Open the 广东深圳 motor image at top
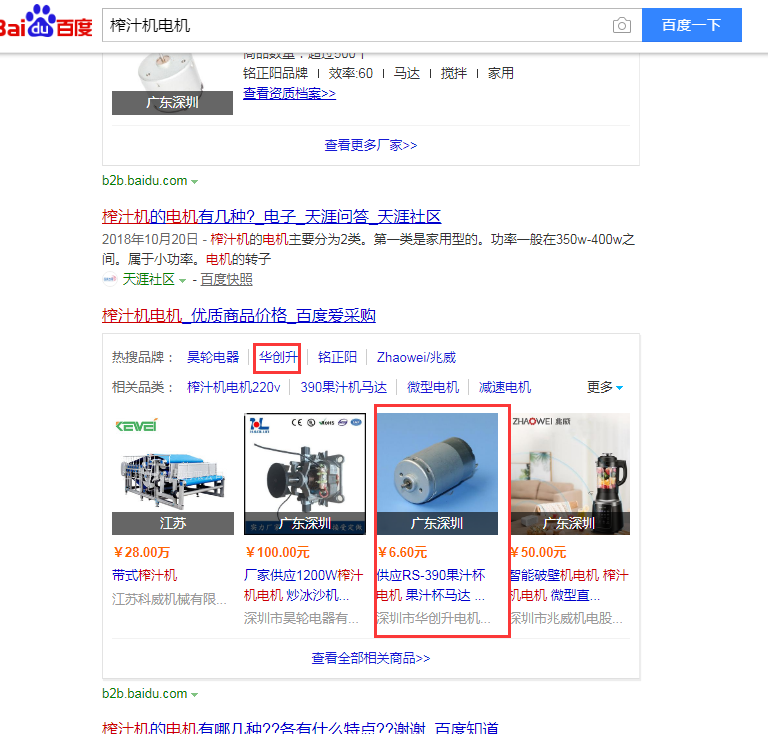 pyautogui.click(x=172, y=84)
